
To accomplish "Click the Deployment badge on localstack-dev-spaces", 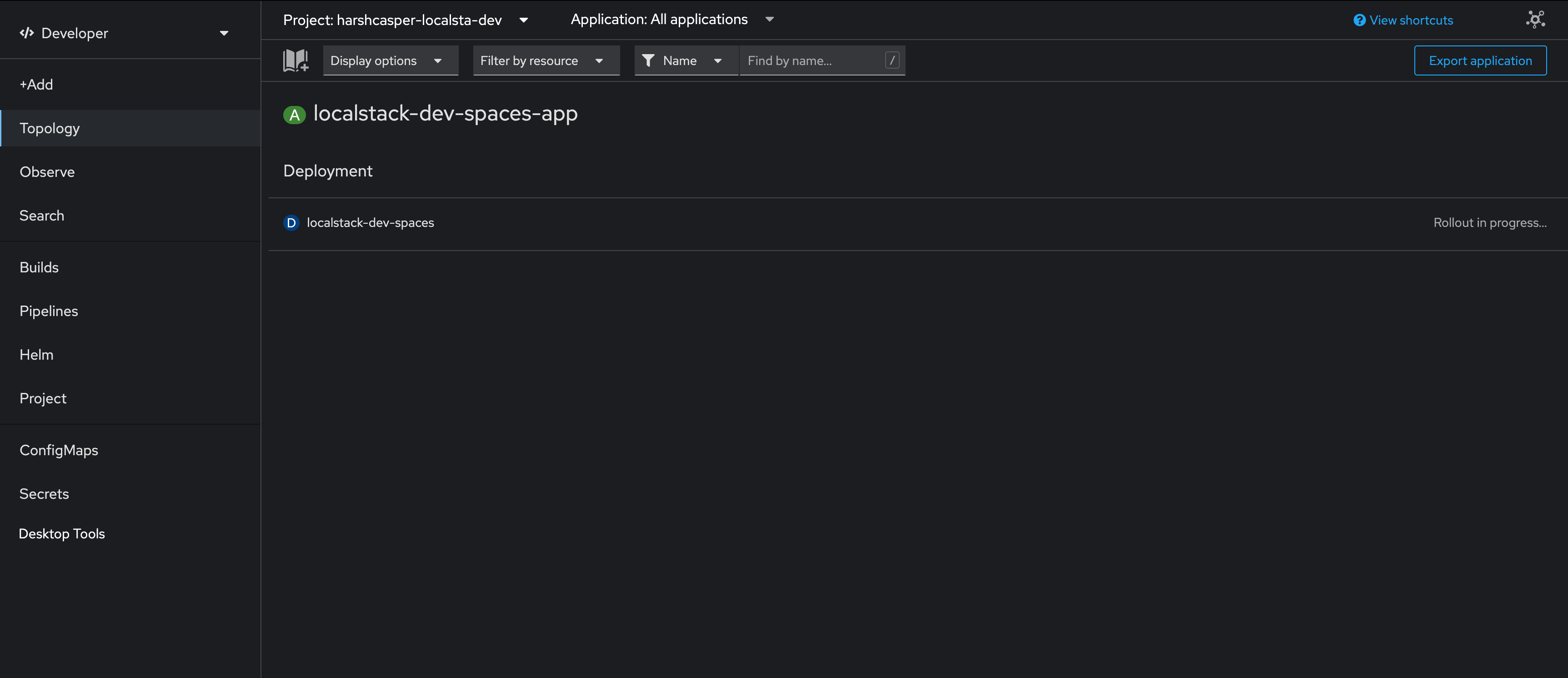I will pos(291,223).
